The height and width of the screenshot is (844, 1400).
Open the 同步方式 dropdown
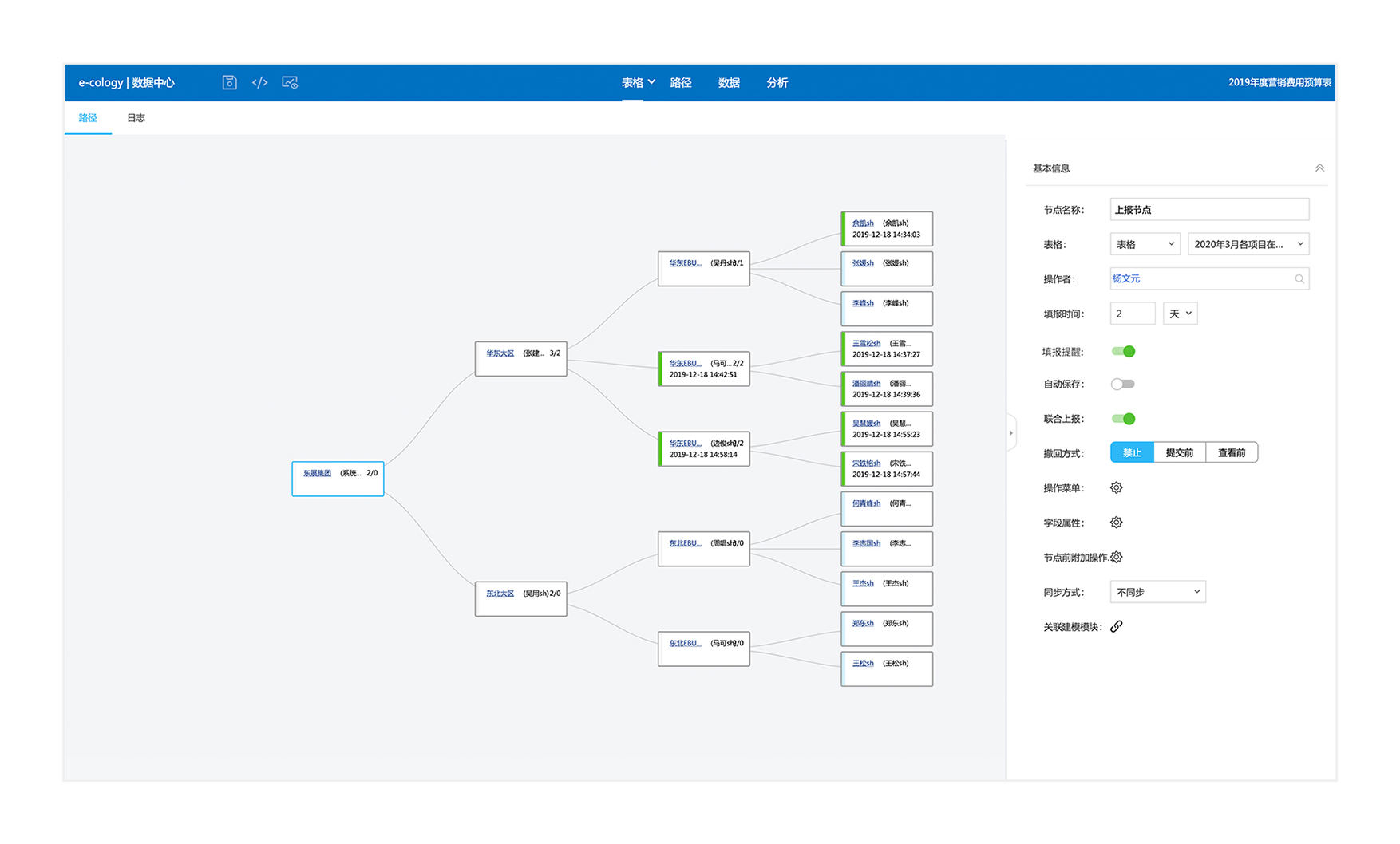click(x=1157, y=592)
